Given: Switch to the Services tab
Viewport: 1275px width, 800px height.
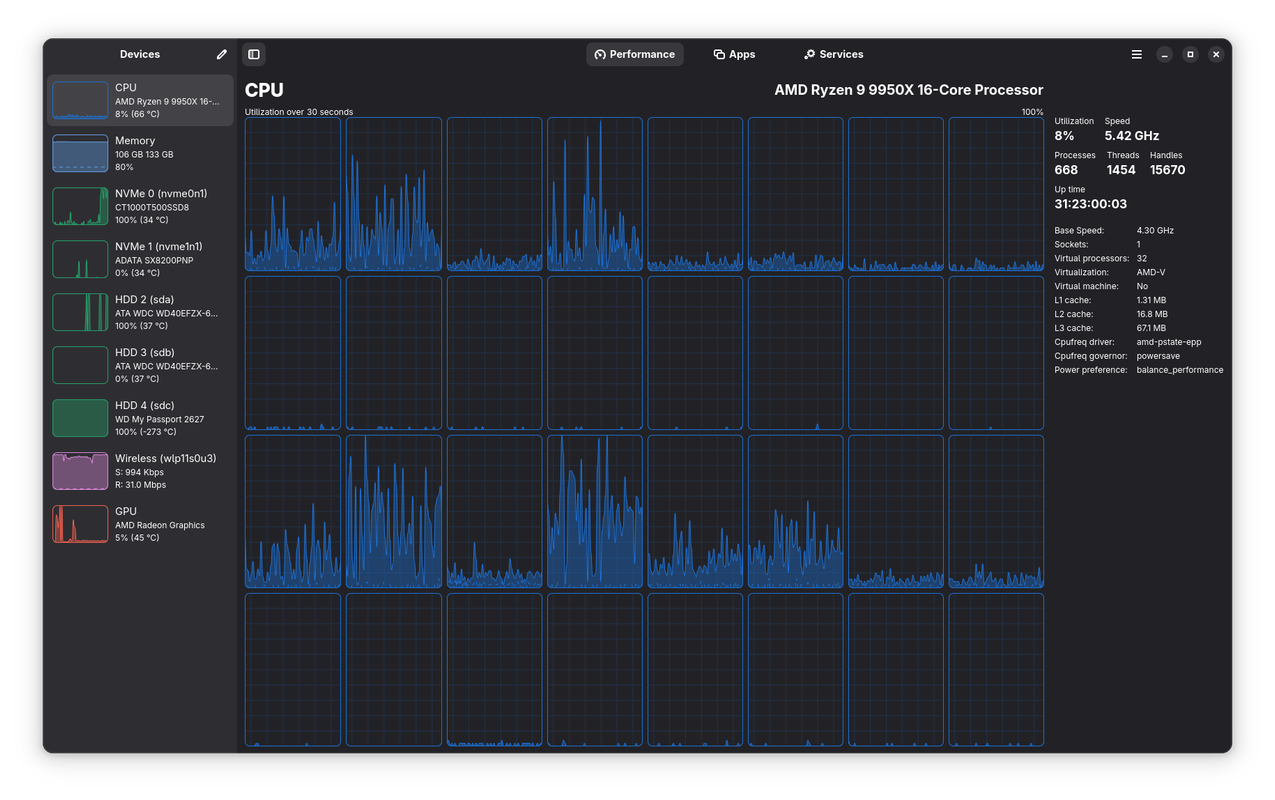Looking at the screenshot, I should point(834,54).
